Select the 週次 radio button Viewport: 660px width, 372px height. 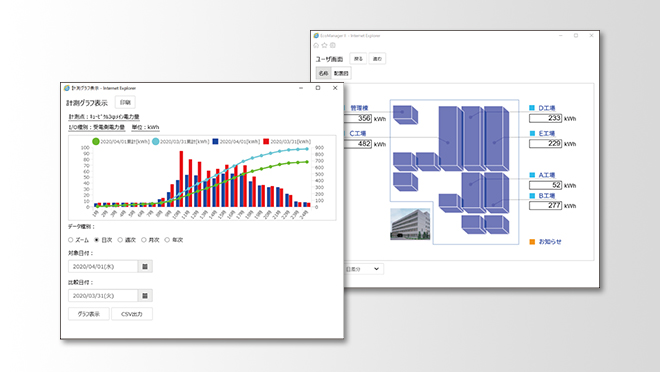[x=120, y=240]
